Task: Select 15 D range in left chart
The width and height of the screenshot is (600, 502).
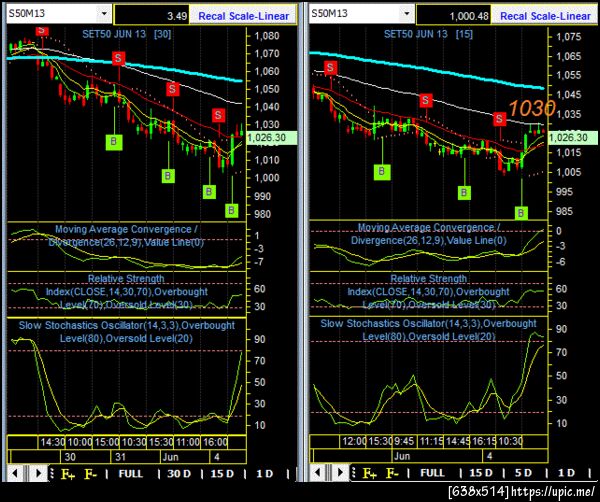Action: pyautogui.click(x=222, y=474)
